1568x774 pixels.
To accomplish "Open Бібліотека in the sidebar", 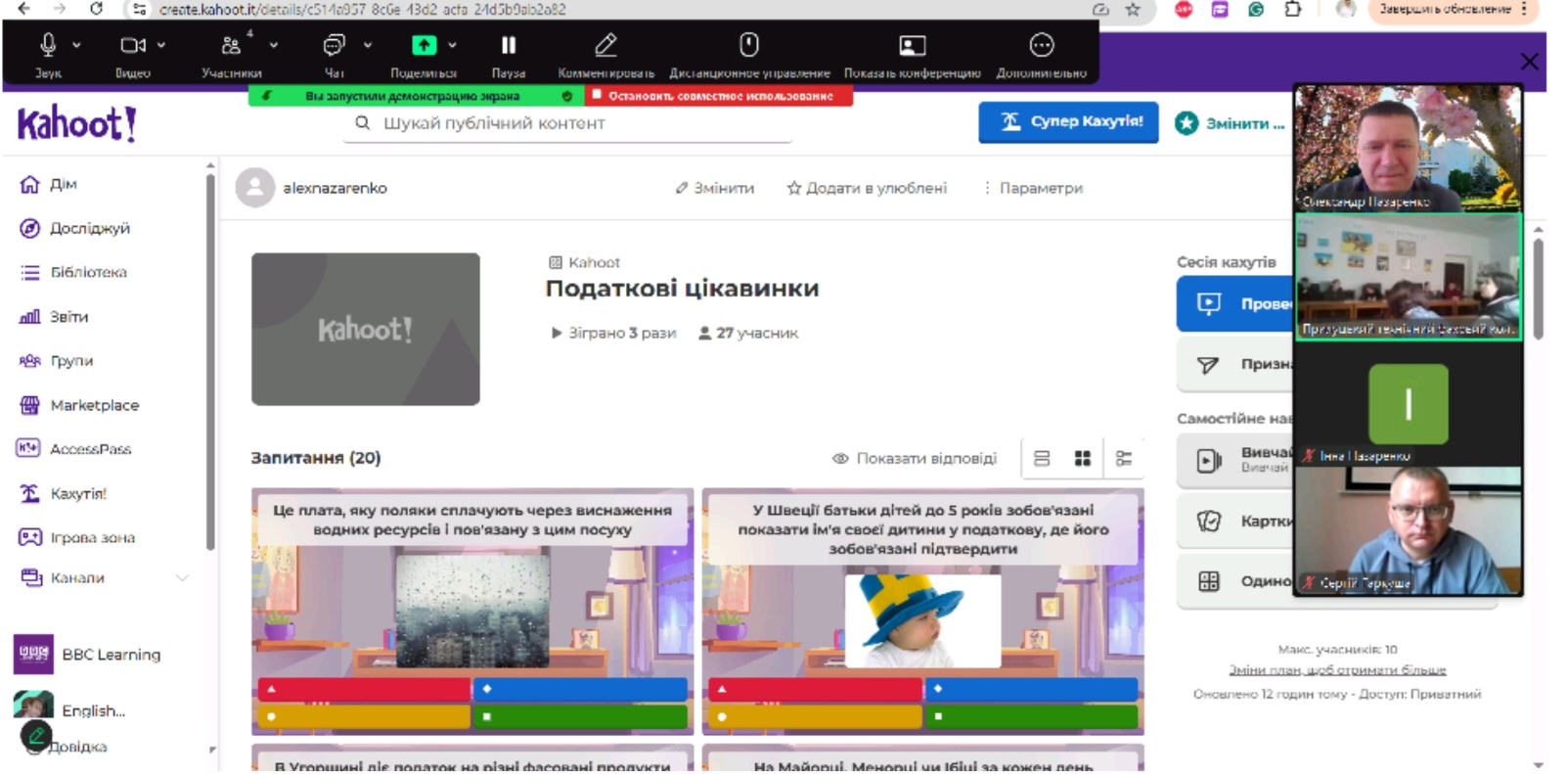I will click(74, 272).
